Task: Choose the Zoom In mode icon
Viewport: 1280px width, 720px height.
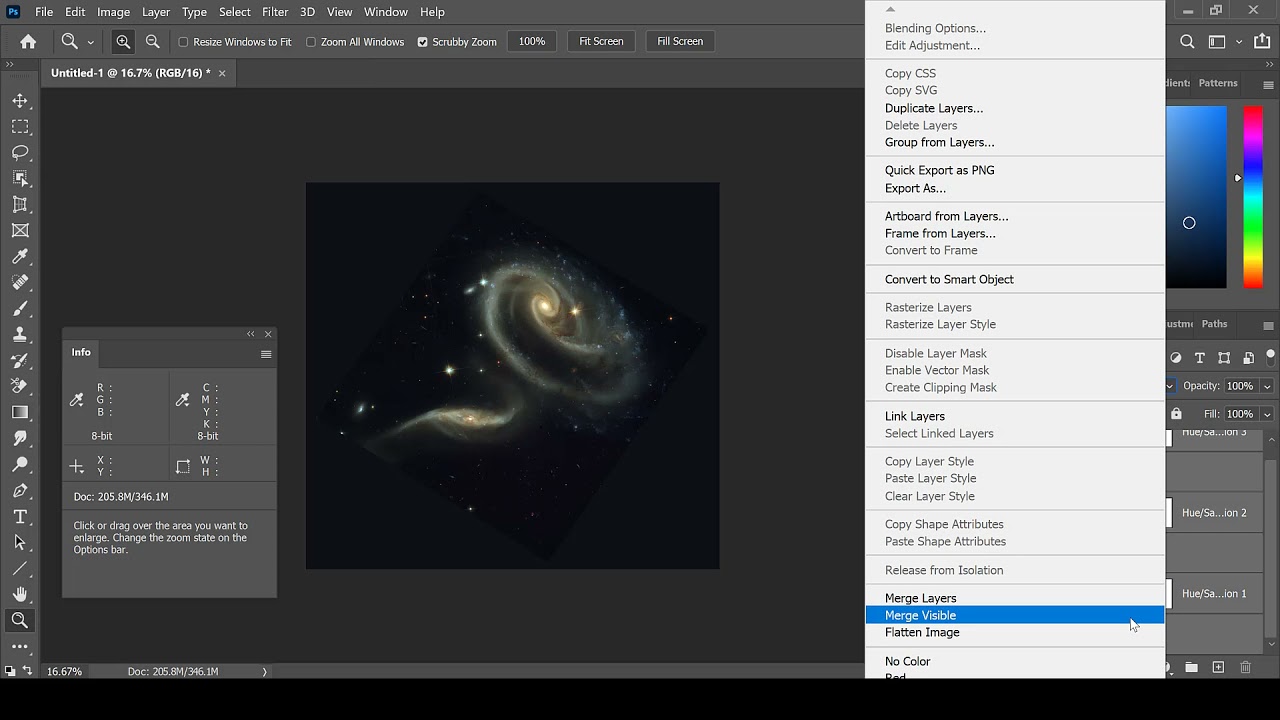Action: pos(123,41)
